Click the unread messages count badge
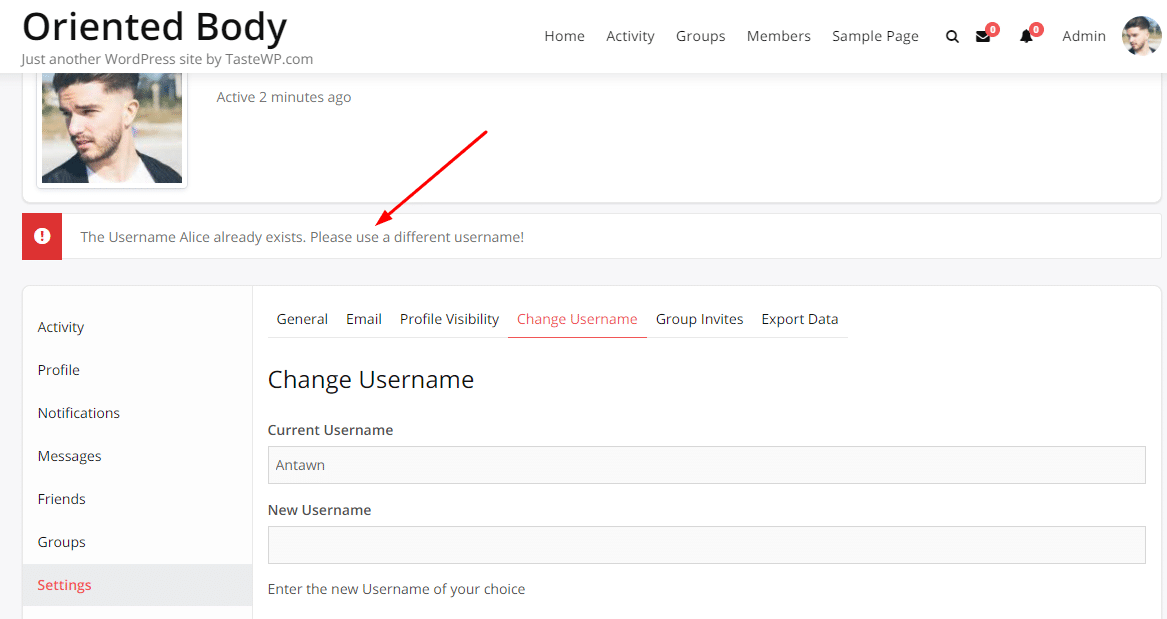This screenshot has width=1167, height=619. 993,28
